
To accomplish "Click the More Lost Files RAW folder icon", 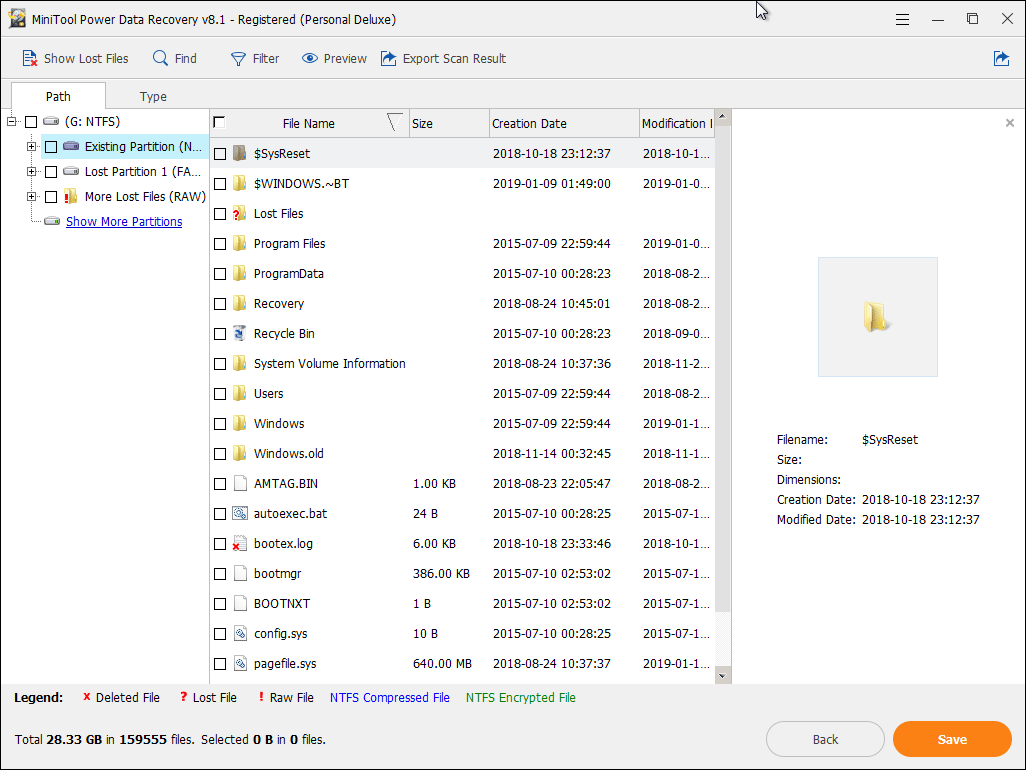I will click(71, 196).
